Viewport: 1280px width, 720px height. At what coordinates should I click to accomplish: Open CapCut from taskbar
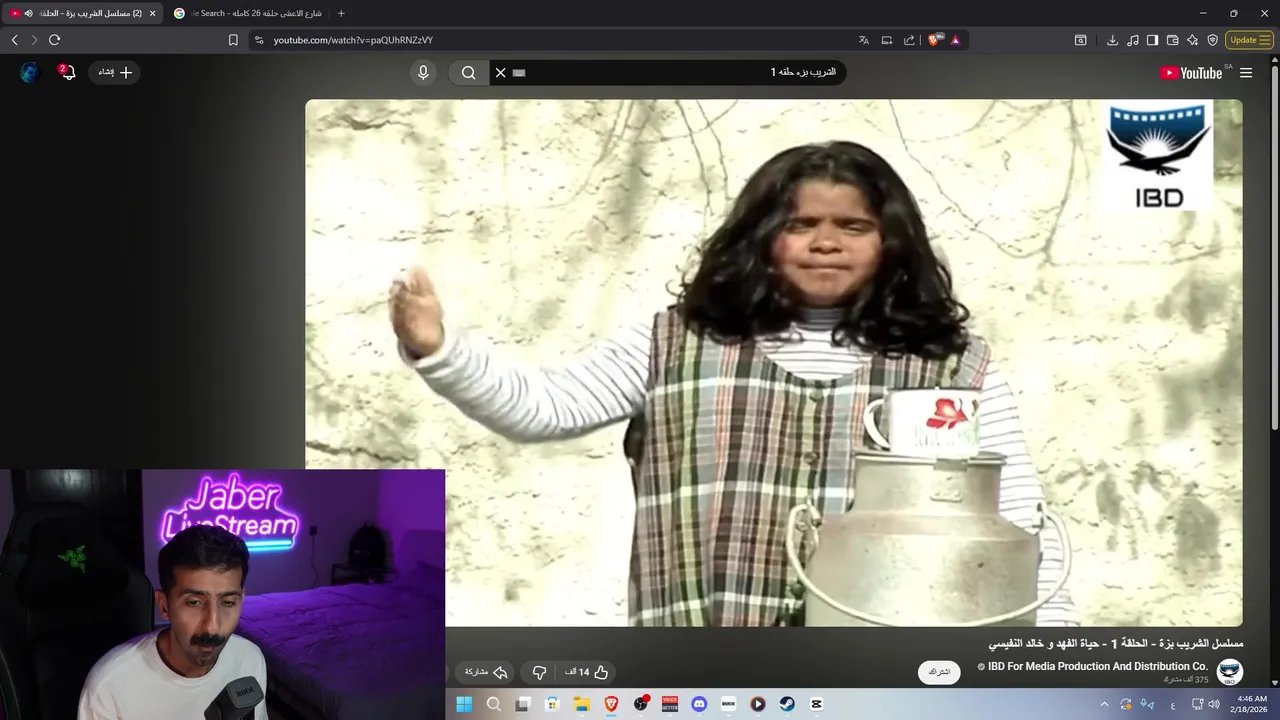[817, 704]
